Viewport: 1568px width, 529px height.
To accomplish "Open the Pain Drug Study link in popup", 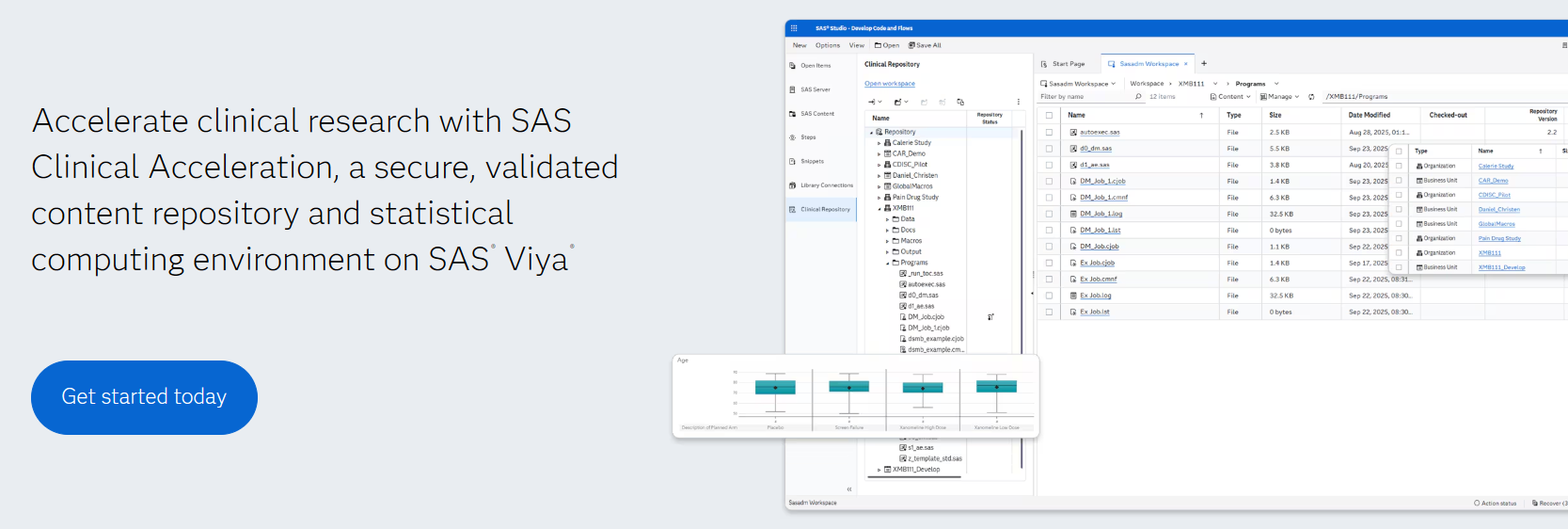I will (x=1499, y=238).
